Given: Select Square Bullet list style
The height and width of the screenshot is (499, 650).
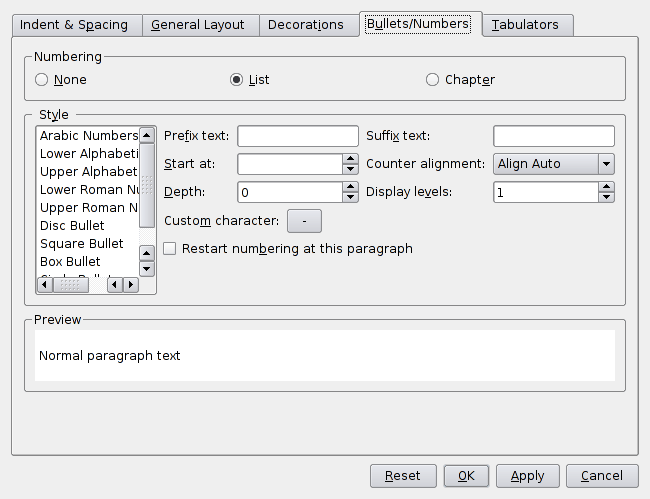Looking at the screenshot, I should coord(82,244).
